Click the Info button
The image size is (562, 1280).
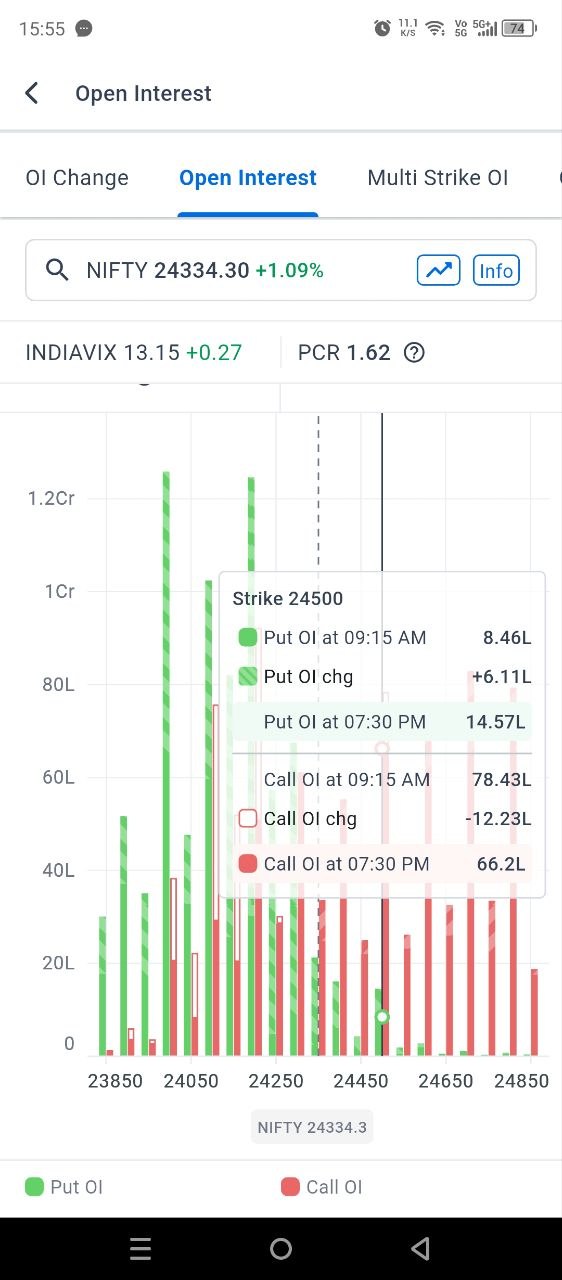(x=496, y=270)
